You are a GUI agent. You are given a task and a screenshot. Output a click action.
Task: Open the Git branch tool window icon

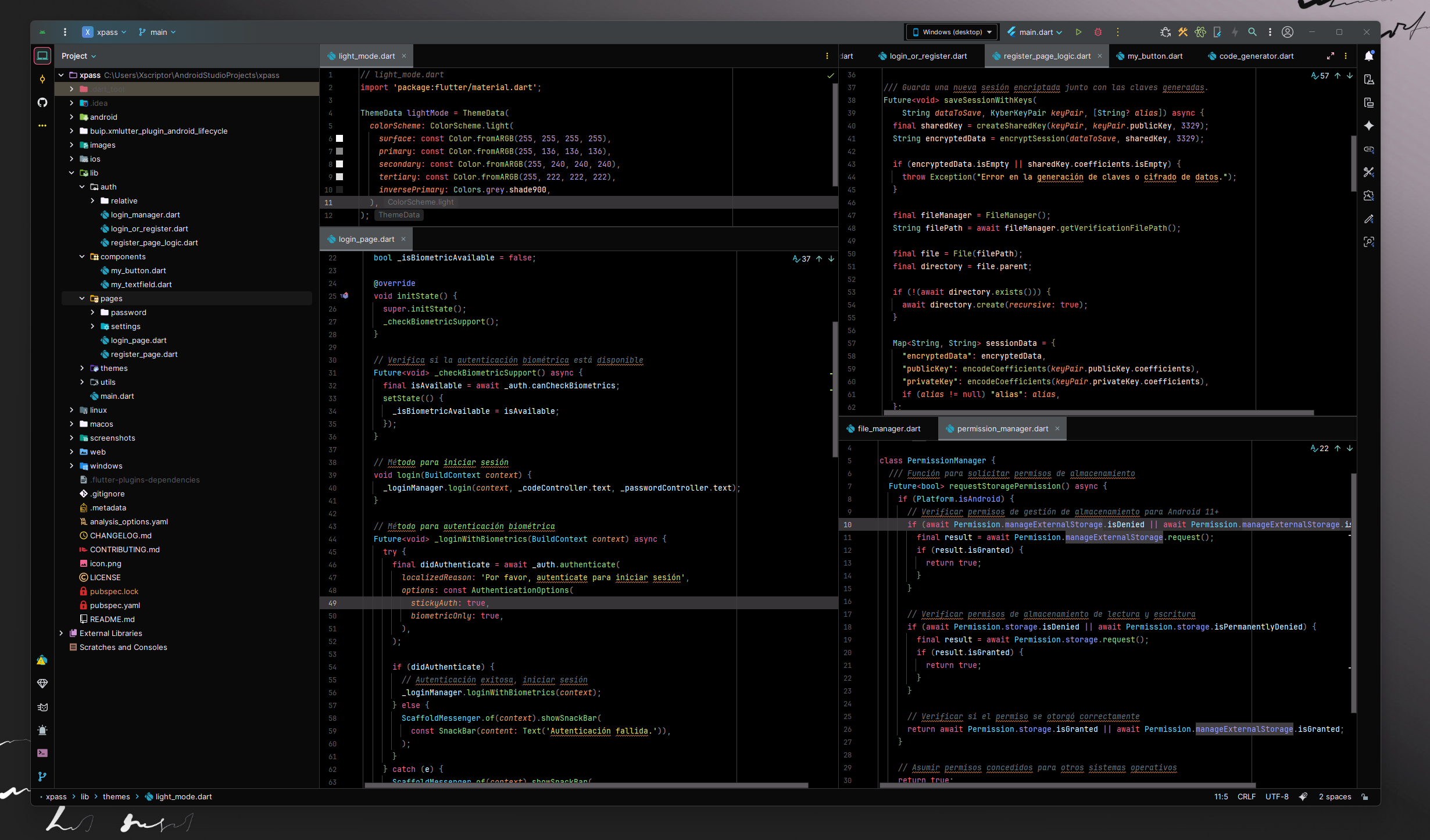42,777
